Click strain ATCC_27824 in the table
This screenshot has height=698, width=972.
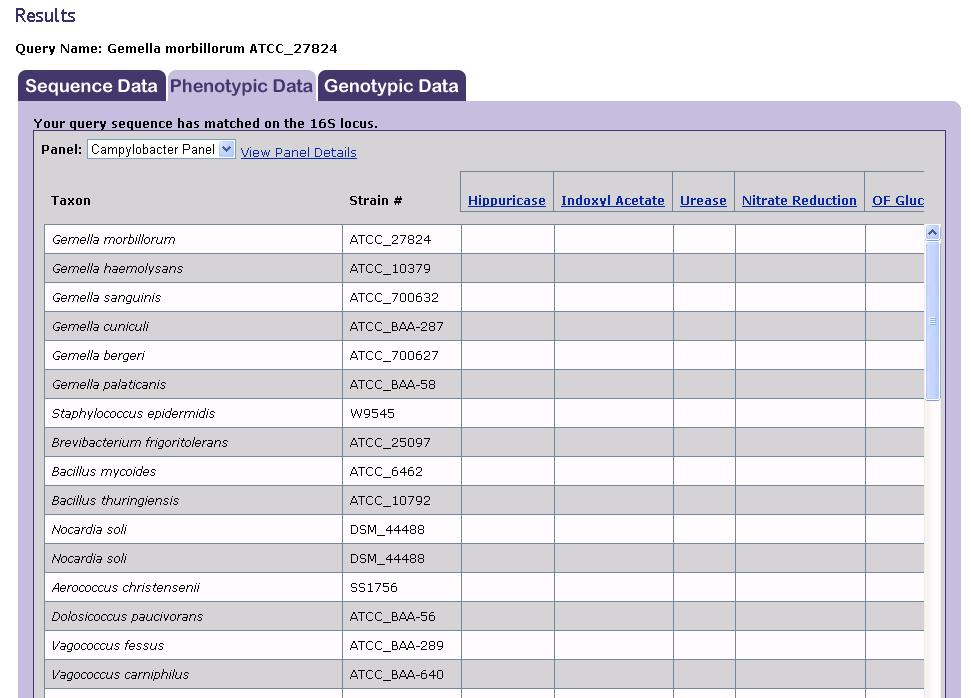390,239
